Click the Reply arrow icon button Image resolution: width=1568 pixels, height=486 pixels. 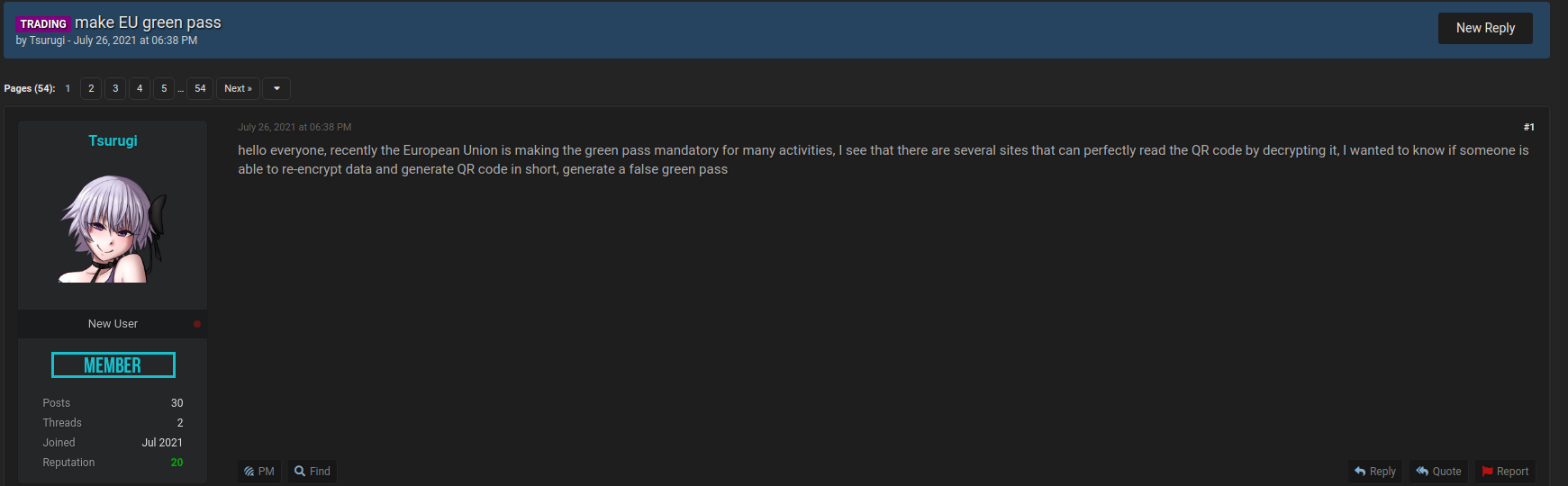click(1375, 472)
